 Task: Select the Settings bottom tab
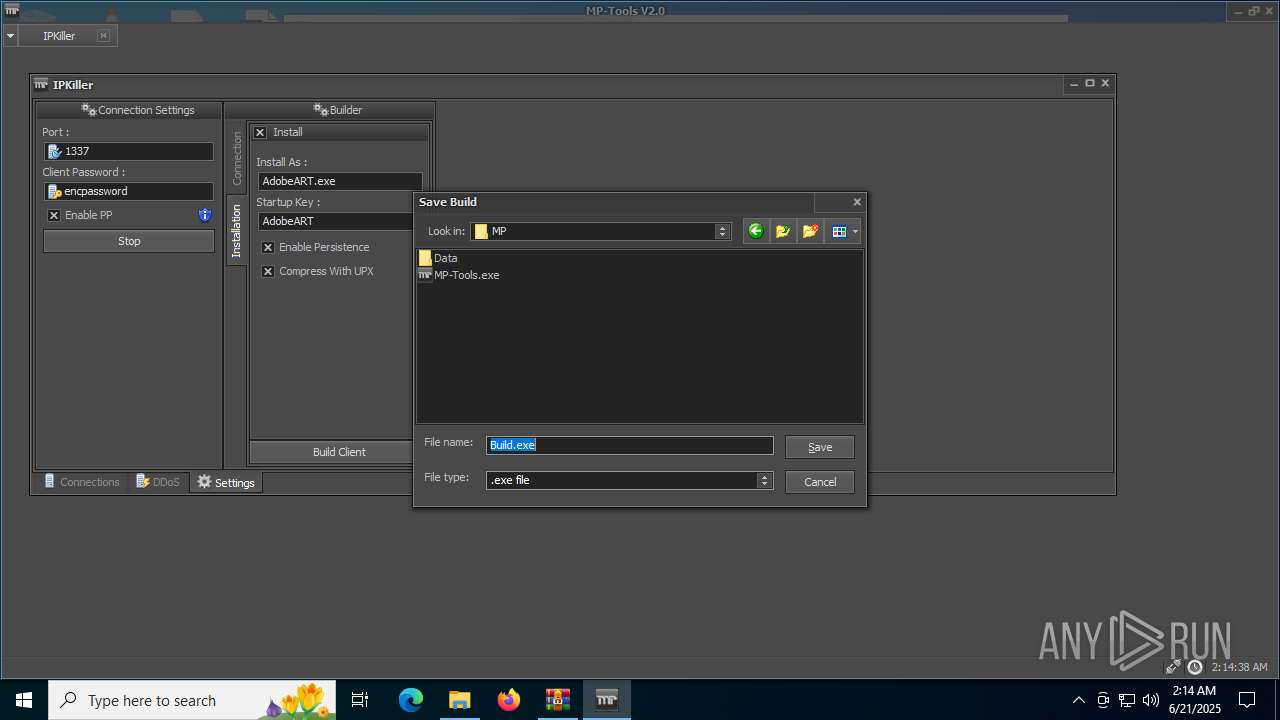[226, 482]
